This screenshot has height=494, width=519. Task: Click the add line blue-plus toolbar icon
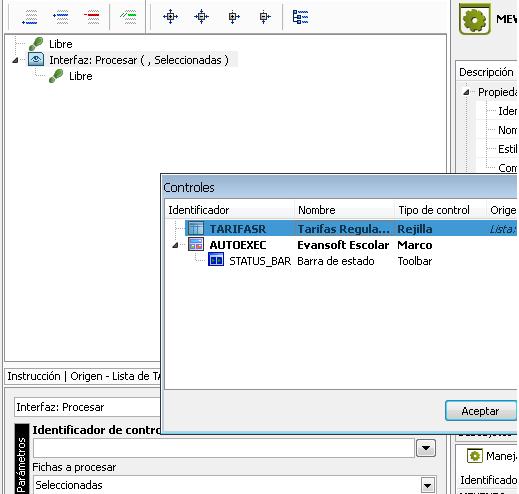(61, 17)
